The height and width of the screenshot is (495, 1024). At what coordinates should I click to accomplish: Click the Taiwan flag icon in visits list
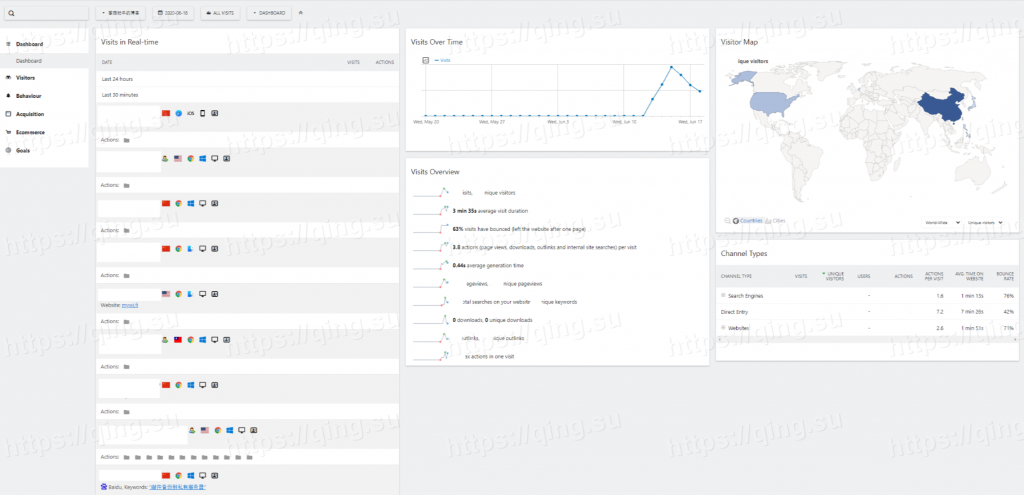click(177, 340)
